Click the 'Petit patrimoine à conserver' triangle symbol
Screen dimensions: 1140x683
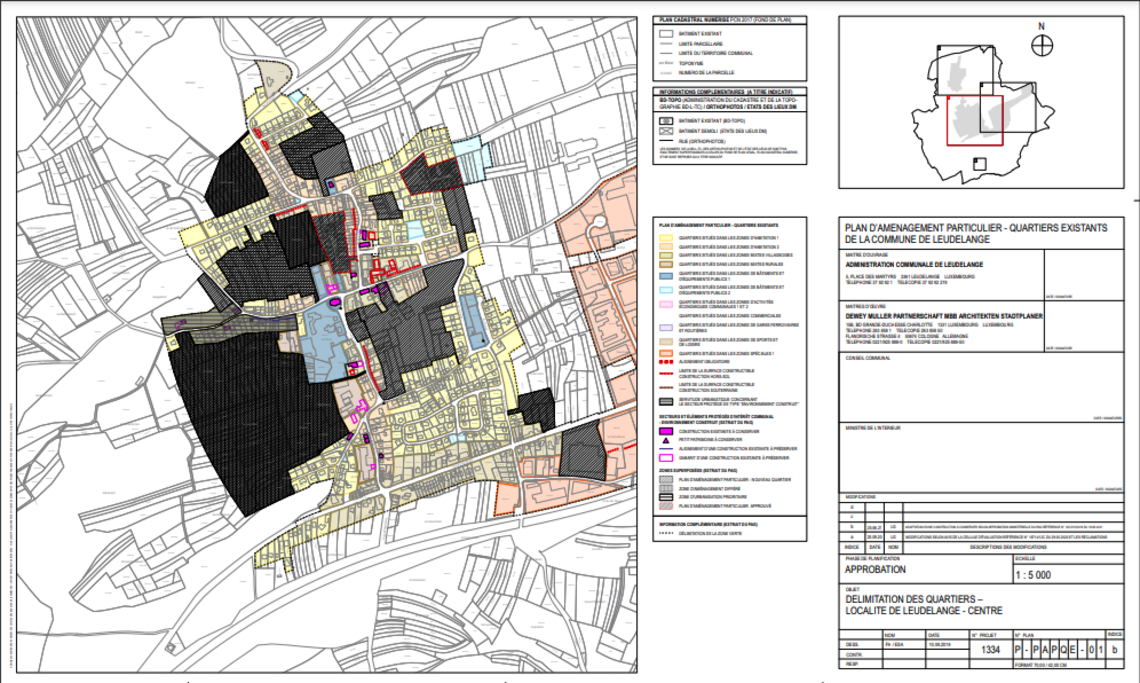(x=665, y=440)
